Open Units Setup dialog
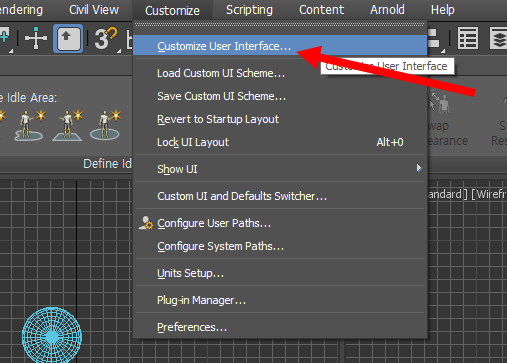The width and height of the screenshot is (507, 363). pos(280,273)
